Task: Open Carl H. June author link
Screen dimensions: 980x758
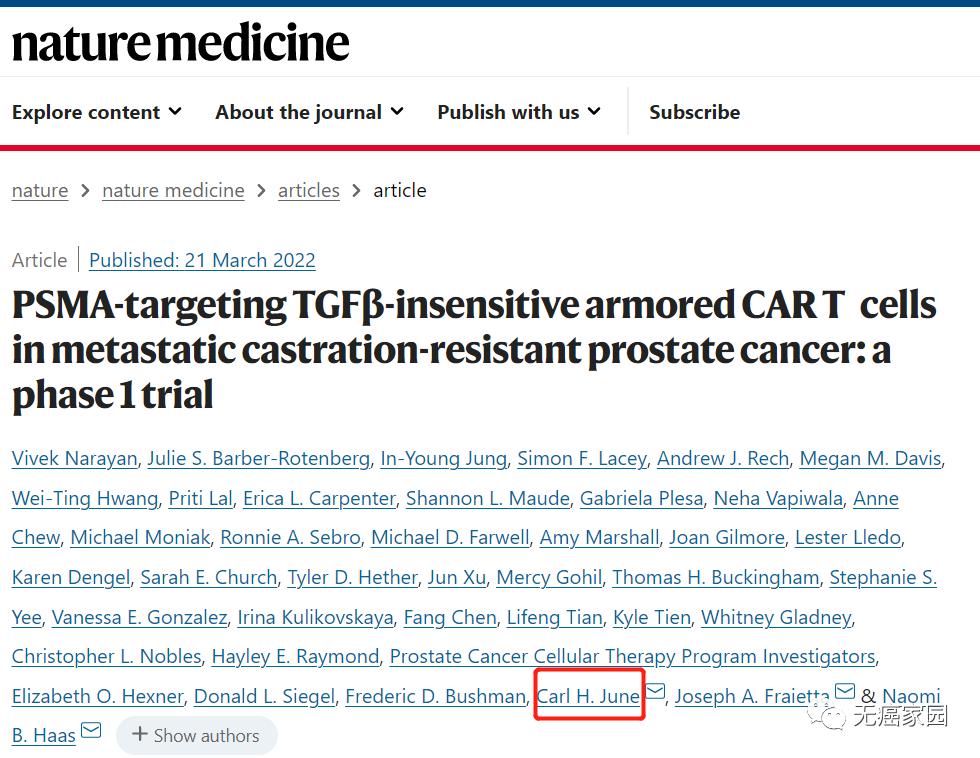Action: (x=588, y=696)
